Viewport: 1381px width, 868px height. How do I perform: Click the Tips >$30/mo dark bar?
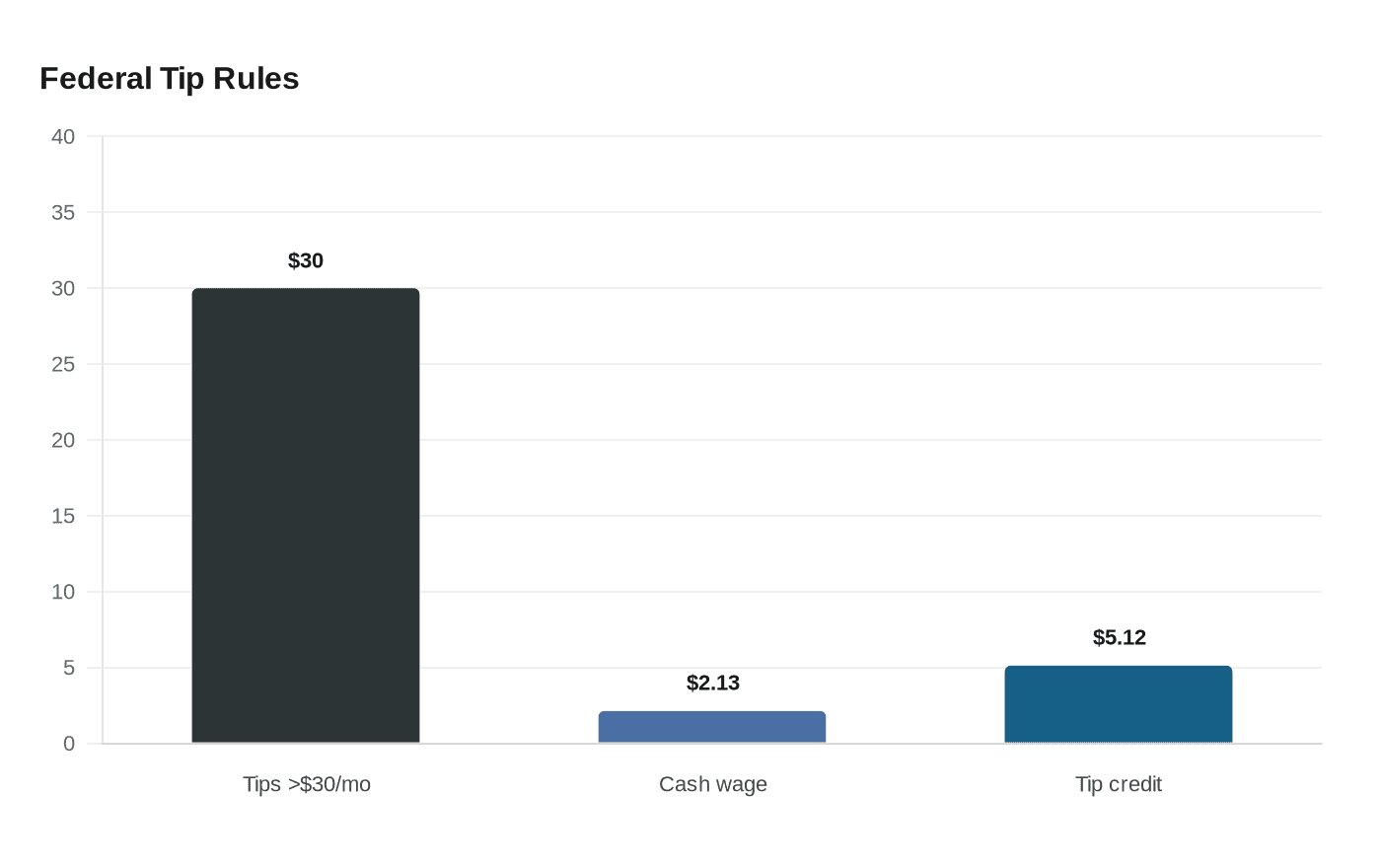pyautogui.click(x=306, y=516)
